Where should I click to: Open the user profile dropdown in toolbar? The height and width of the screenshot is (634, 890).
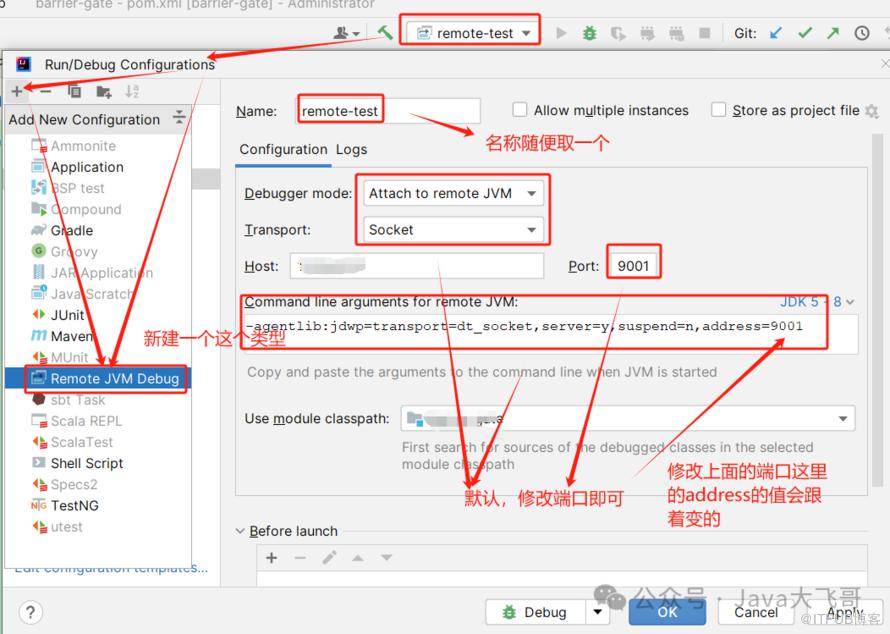point(347,33)
